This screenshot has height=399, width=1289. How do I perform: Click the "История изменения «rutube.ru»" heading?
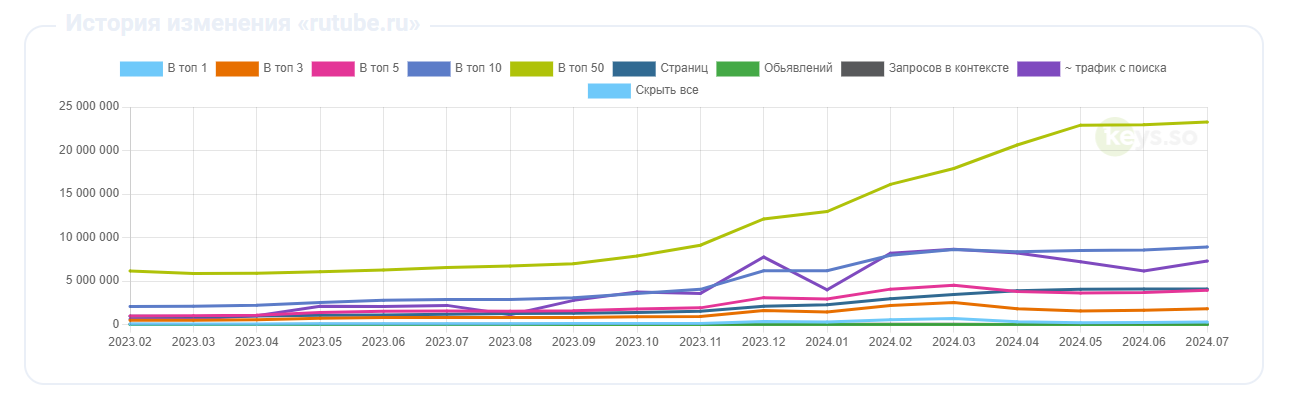(x=243, y=24)
